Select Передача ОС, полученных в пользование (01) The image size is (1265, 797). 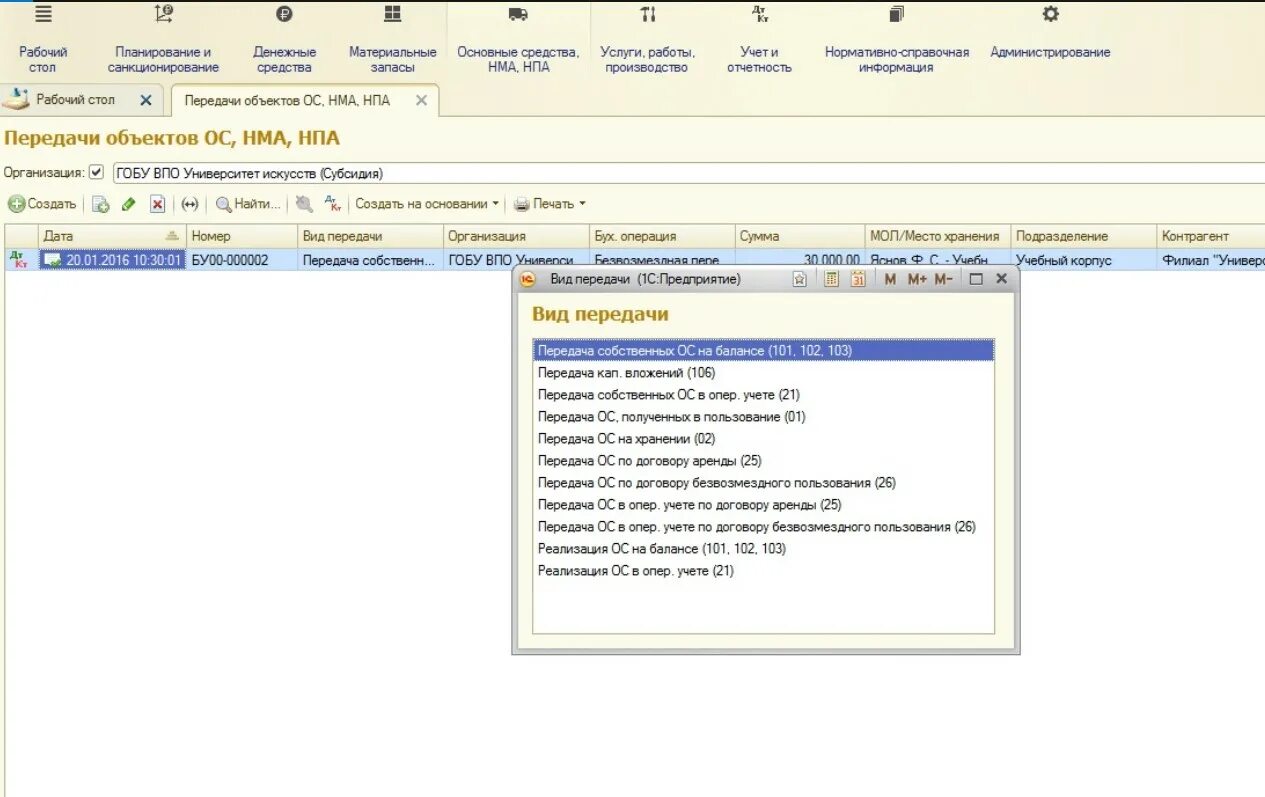pyautogui.click(x=763, y=417)
